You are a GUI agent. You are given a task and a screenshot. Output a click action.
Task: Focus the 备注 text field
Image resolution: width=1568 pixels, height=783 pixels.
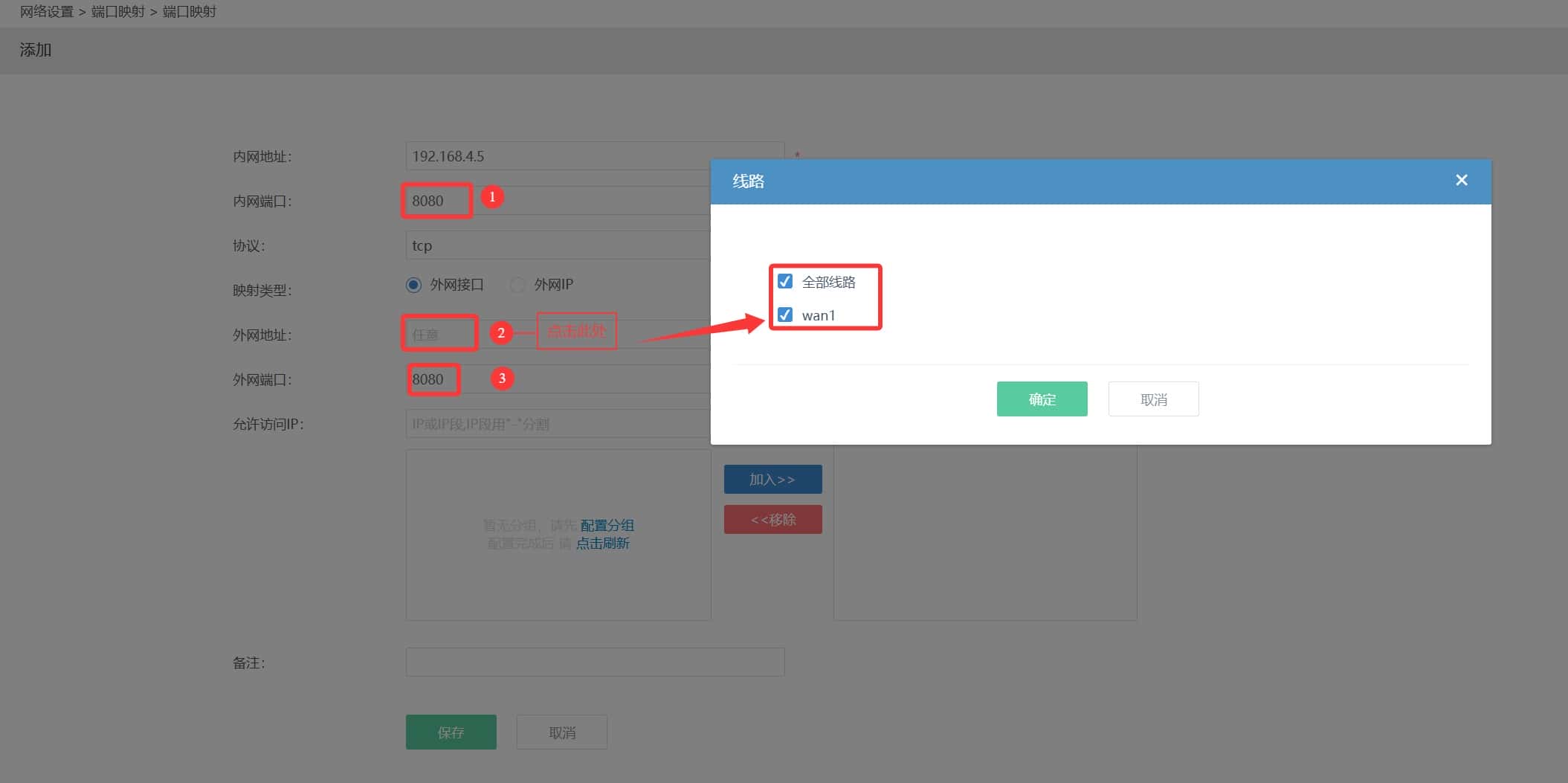595,662
